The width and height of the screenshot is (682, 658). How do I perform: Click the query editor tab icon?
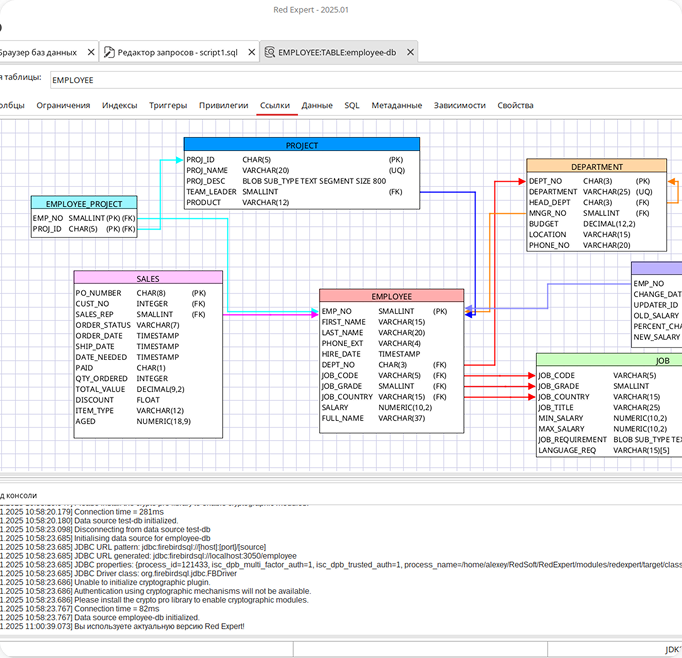[x=109, y=52]
